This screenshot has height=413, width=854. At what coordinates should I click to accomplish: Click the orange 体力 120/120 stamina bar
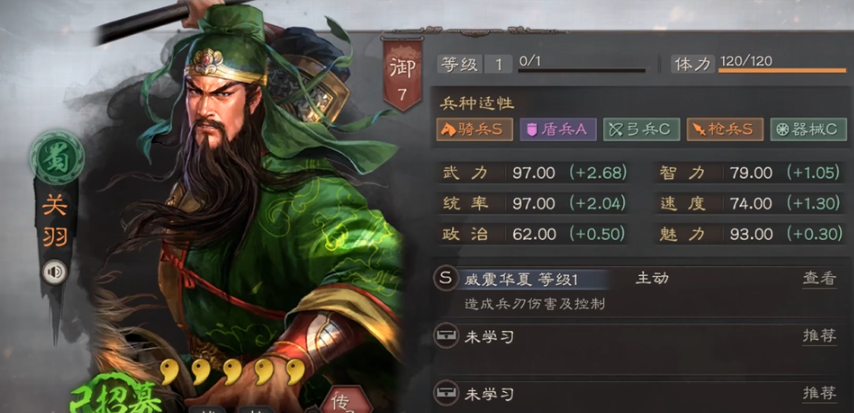pyautogui.click(x=783, y=70)
